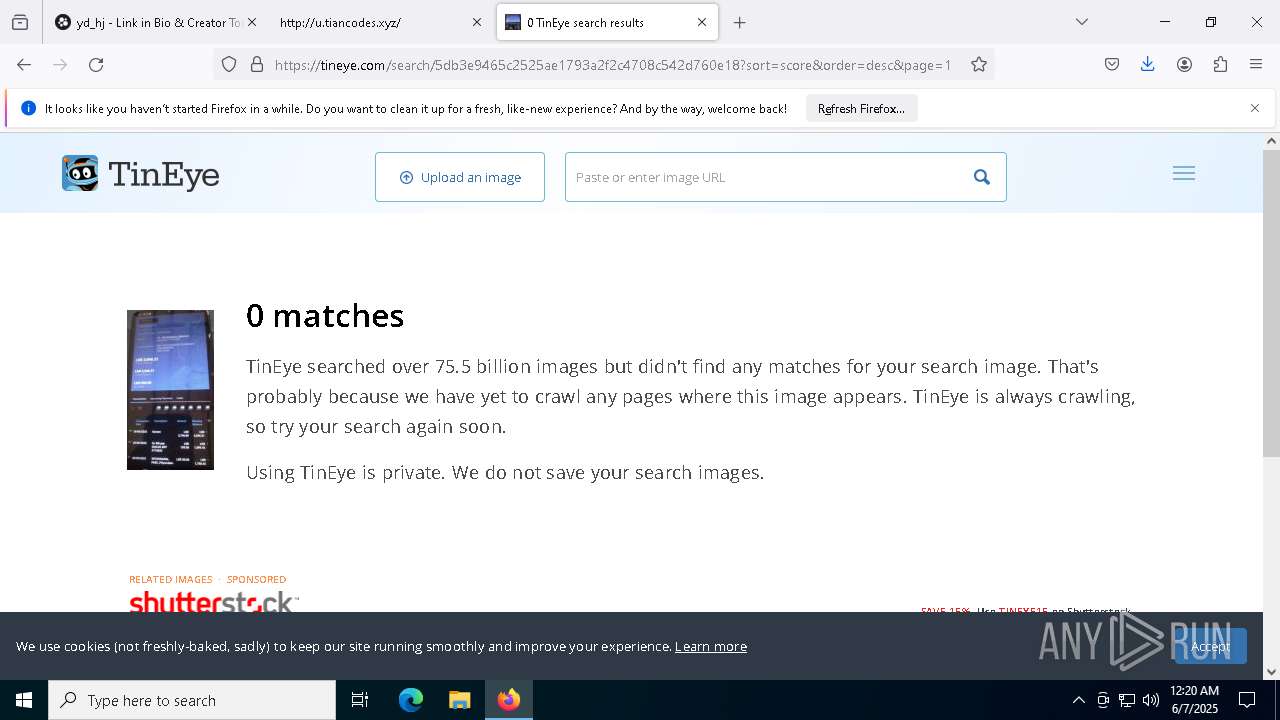Click the tracking protection shield icon
The width and height of the screenshot is (1280, 720).
(x=229, y=65)
